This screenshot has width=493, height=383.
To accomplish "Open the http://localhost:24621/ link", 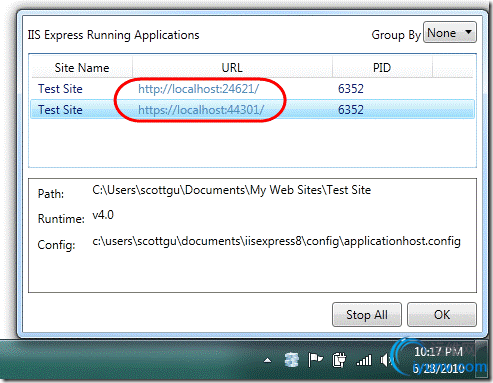I will click(198, 89).
